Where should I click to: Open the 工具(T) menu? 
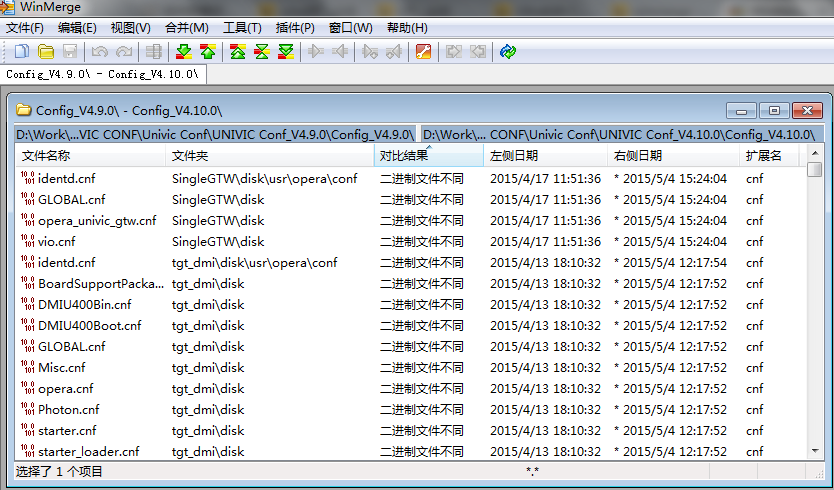tap(242, 28)
